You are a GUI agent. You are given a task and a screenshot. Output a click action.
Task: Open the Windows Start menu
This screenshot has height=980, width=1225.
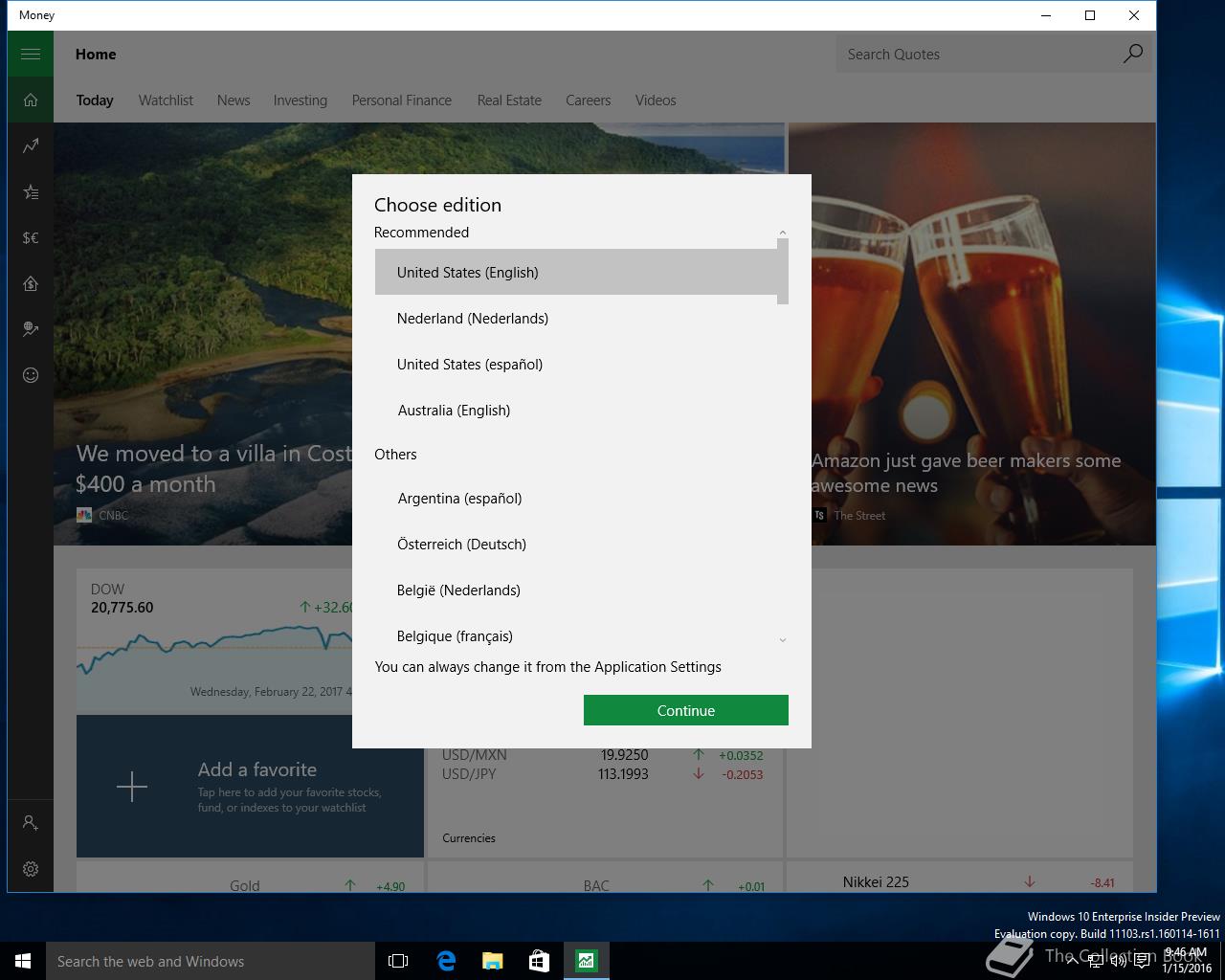(x=23, y=961)
